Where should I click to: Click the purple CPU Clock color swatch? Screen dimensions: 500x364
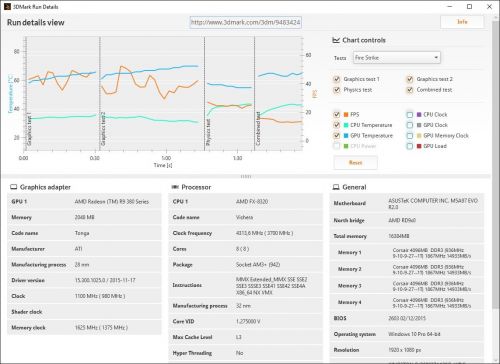[419, 115]
